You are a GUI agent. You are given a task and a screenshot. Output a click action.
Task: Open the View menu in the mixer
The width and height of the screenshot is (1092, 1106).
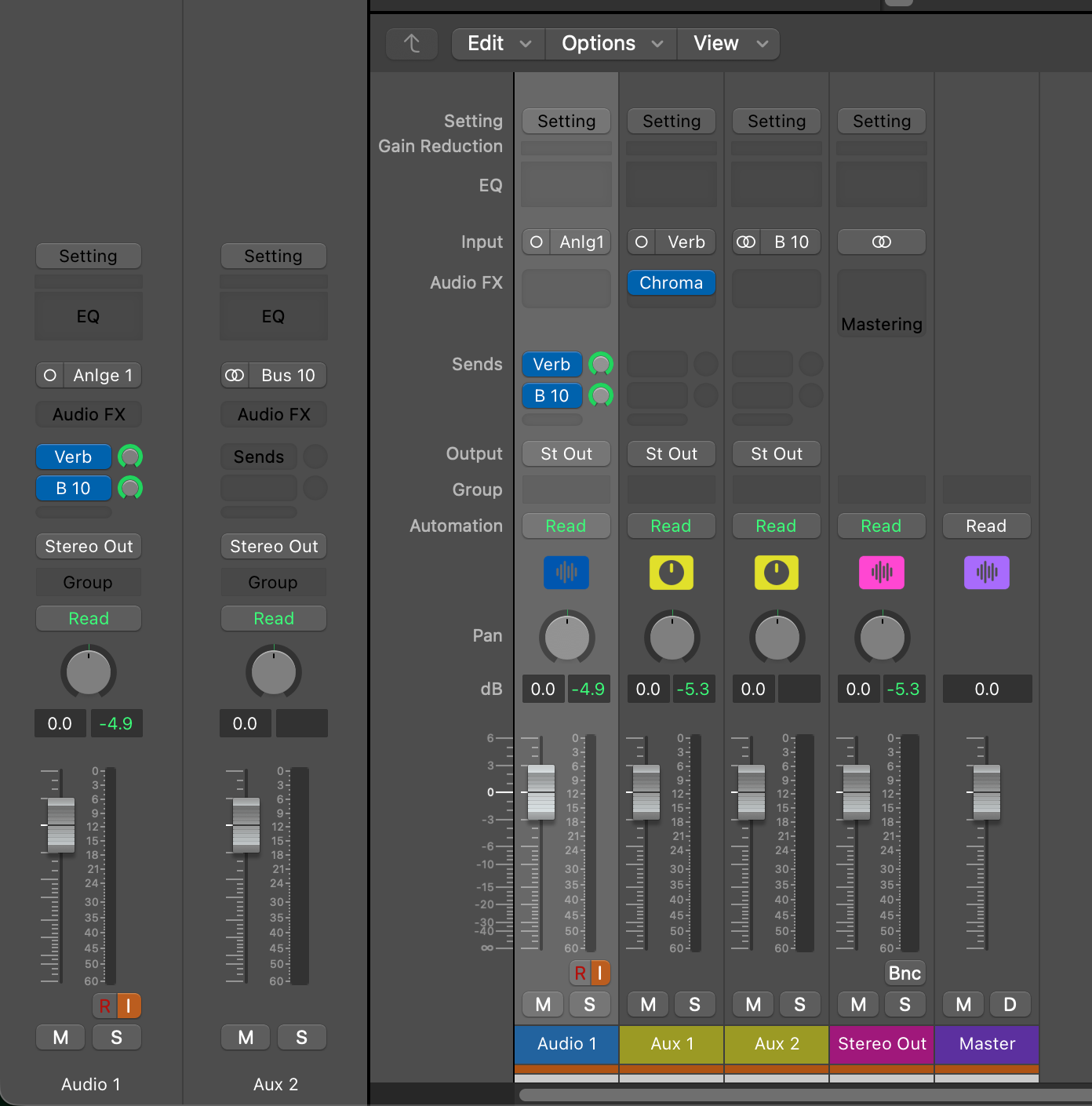click(x=729, y=44)
